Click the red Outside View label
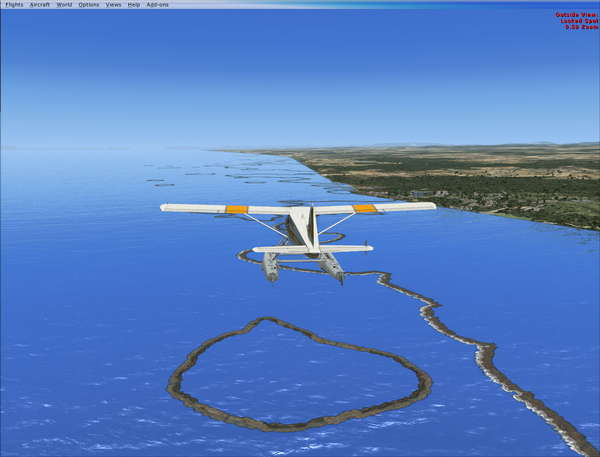600x457 pixels. [574, 15]
